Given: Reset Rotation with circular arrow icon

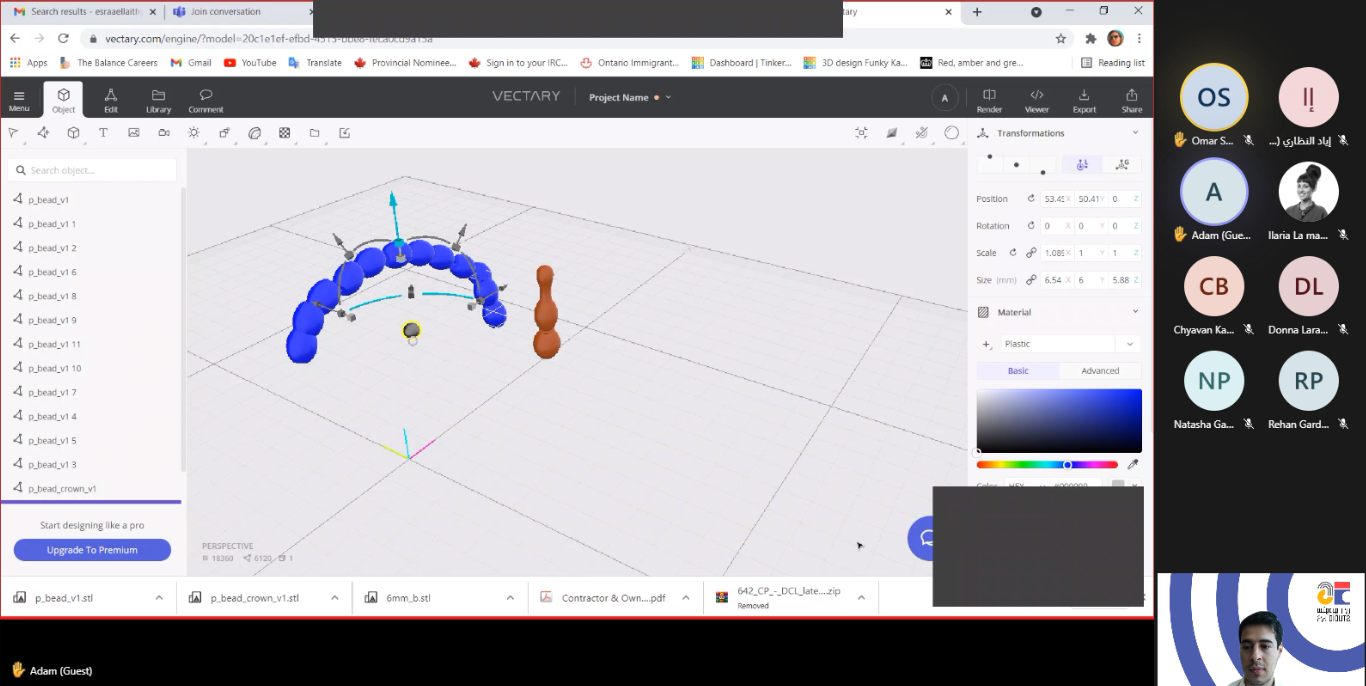Looking at the screenshot, I should coord(1031,226).
